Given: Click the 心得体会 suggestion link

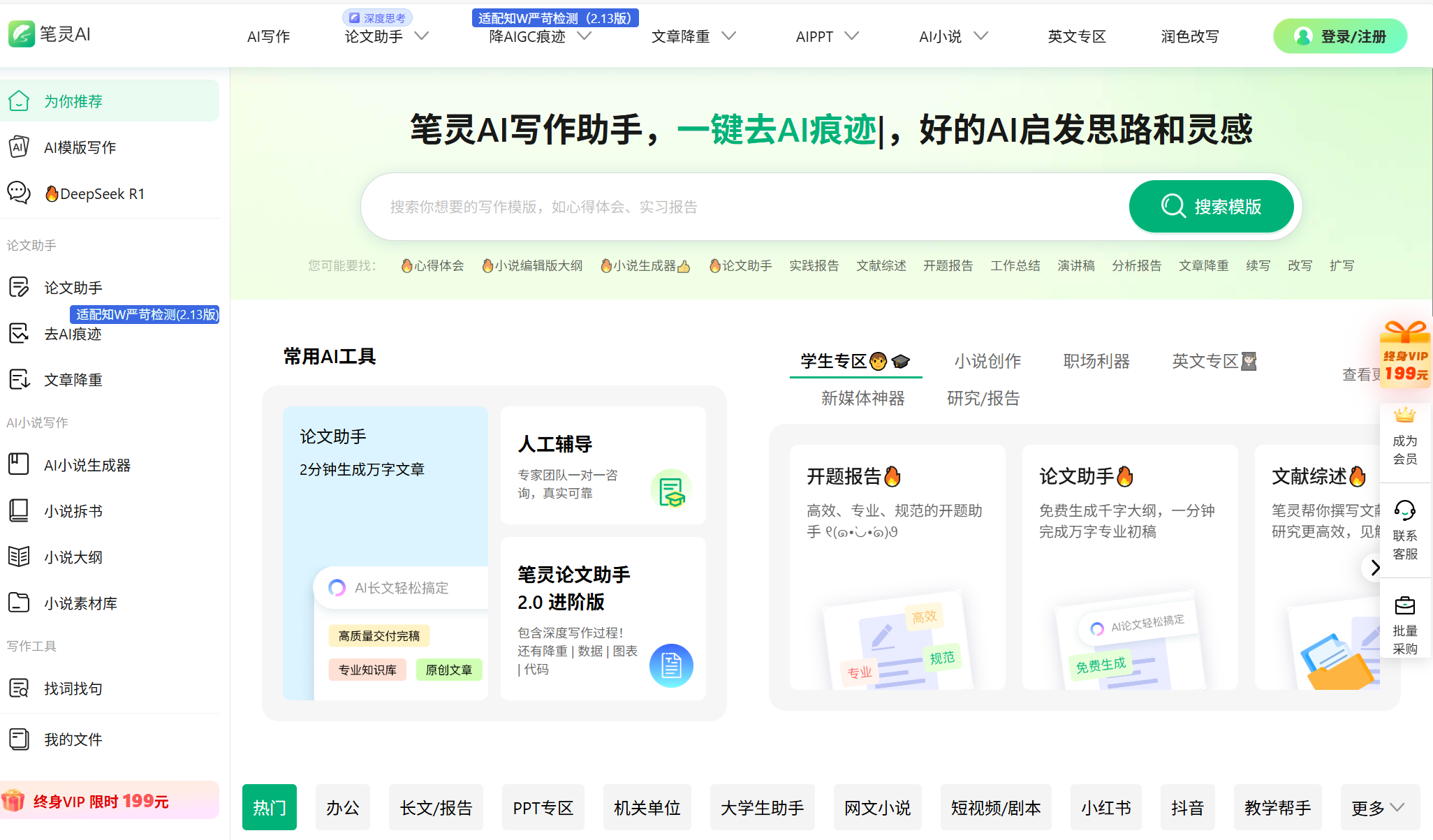Looking at the screenshot, I should [432, 265].
